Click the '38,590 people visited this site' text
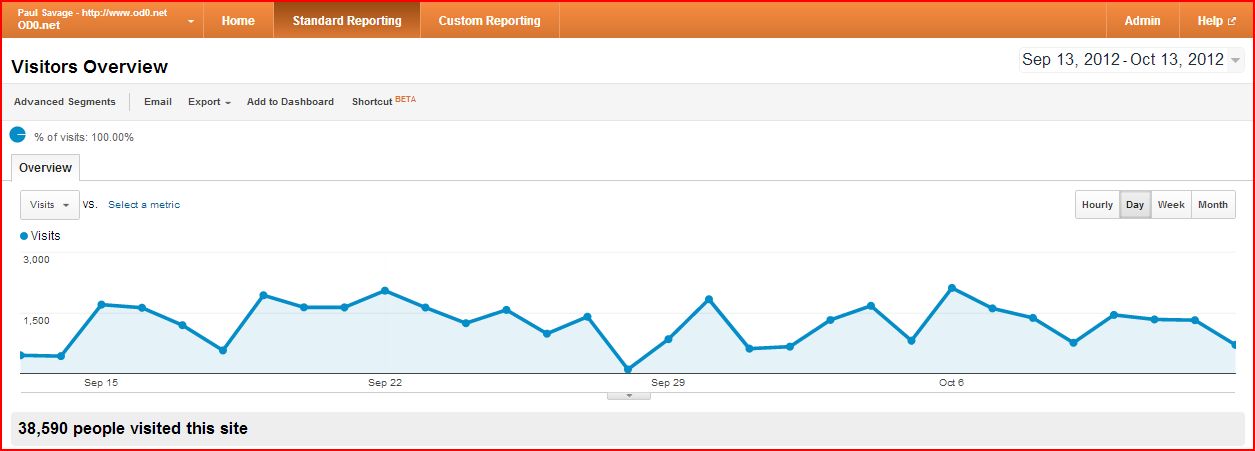Screen dimensions: 1255x451 pyautogui.click(x=133, y=429)
